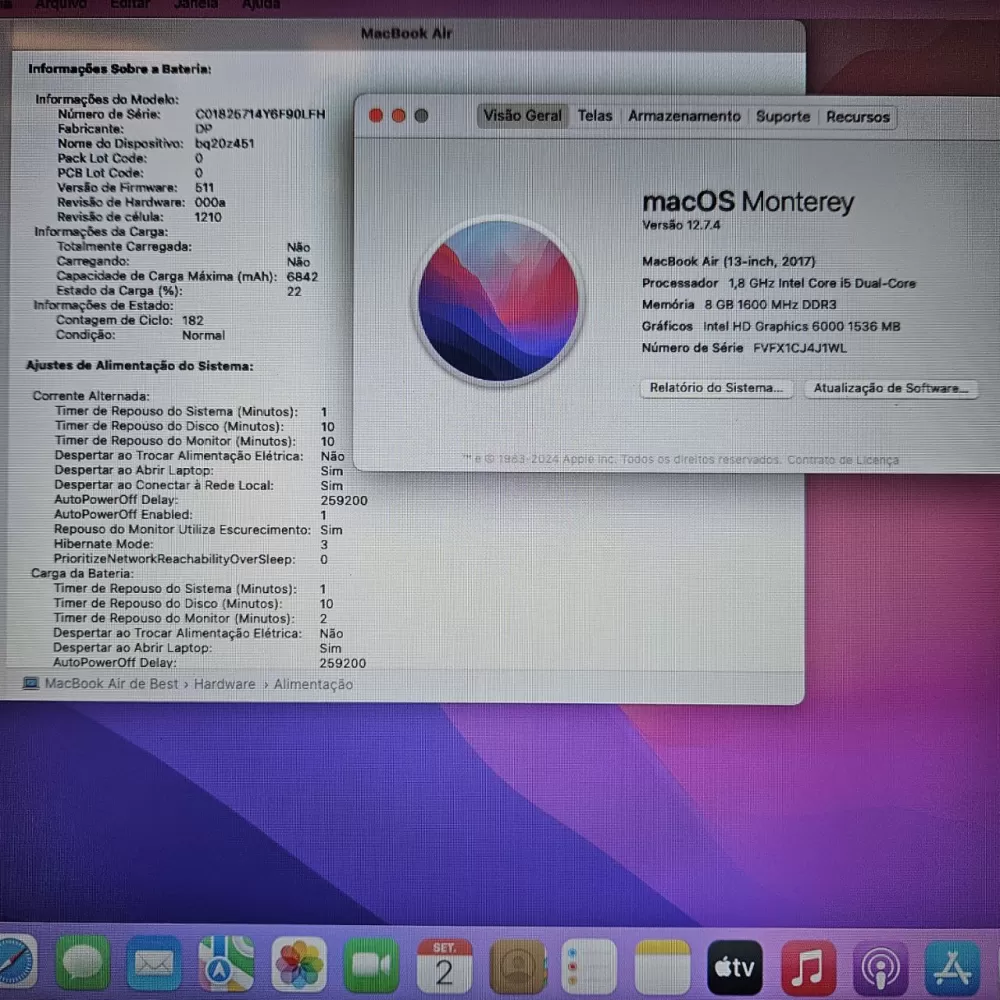Click the "Condição:" value "Normal"
The height and width of the screenshot is (1000, 1000).
[203, 335]
